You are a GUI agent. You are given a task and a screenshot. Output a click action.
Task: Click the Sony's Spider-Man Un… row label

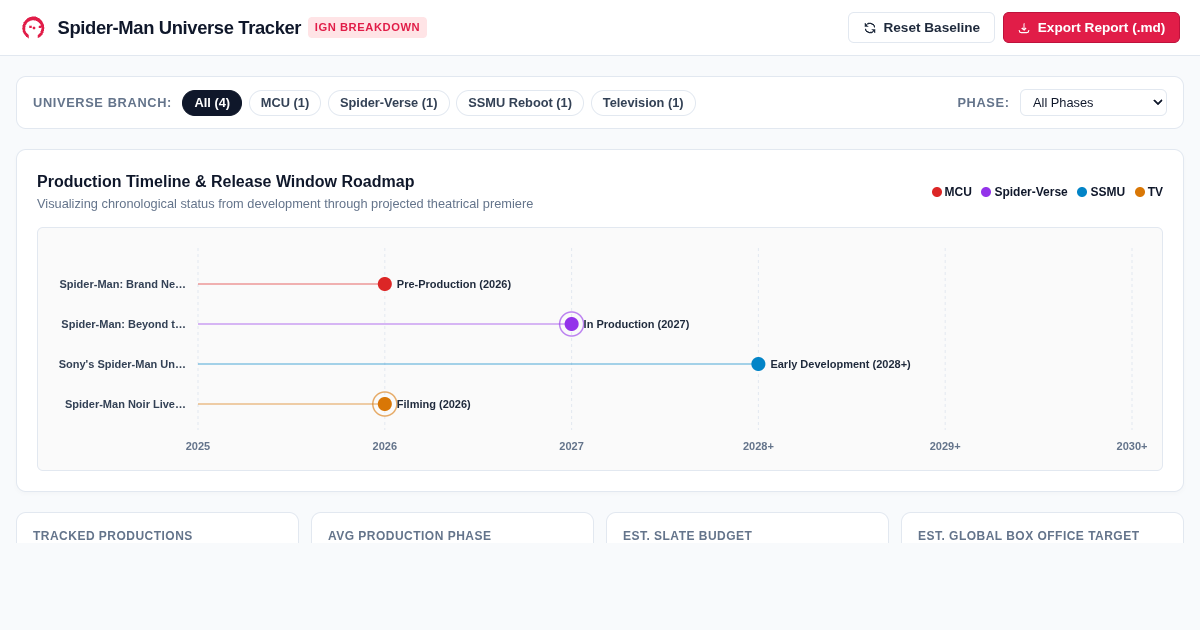point(122,364)
